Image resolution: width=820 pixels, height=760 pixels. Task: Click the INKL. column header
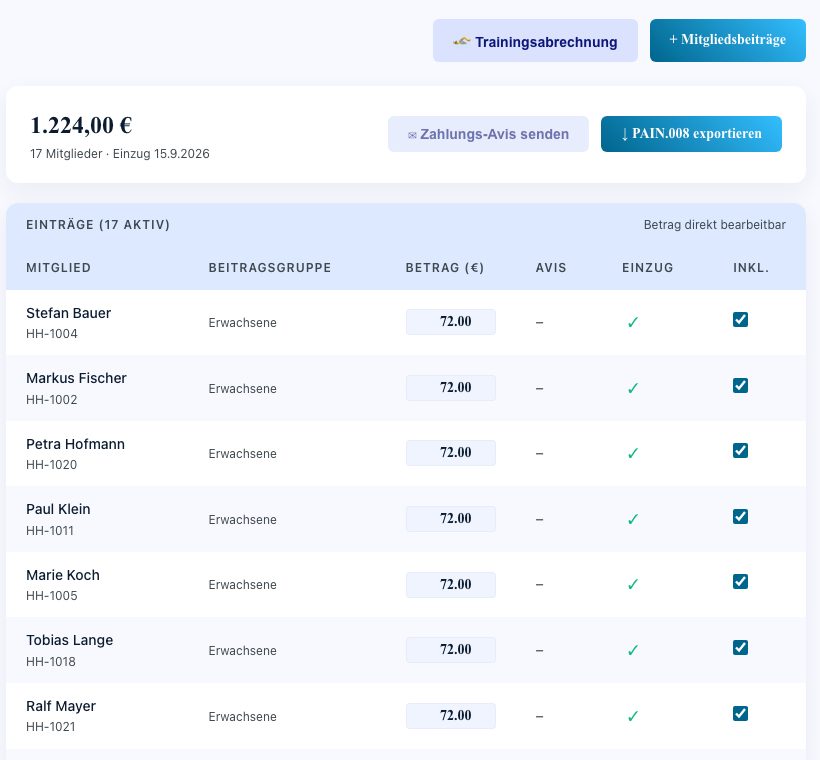click(x=751, y=268)
